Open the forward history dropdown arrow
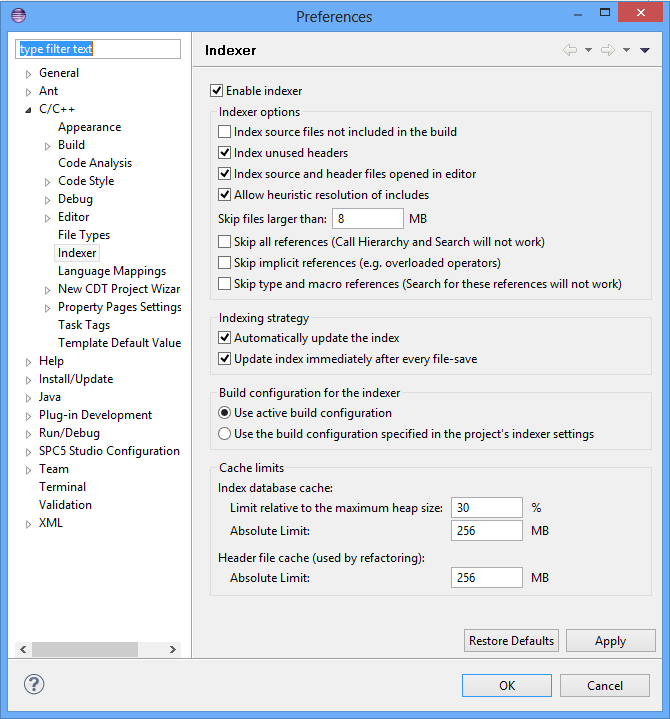 [626, 50]
